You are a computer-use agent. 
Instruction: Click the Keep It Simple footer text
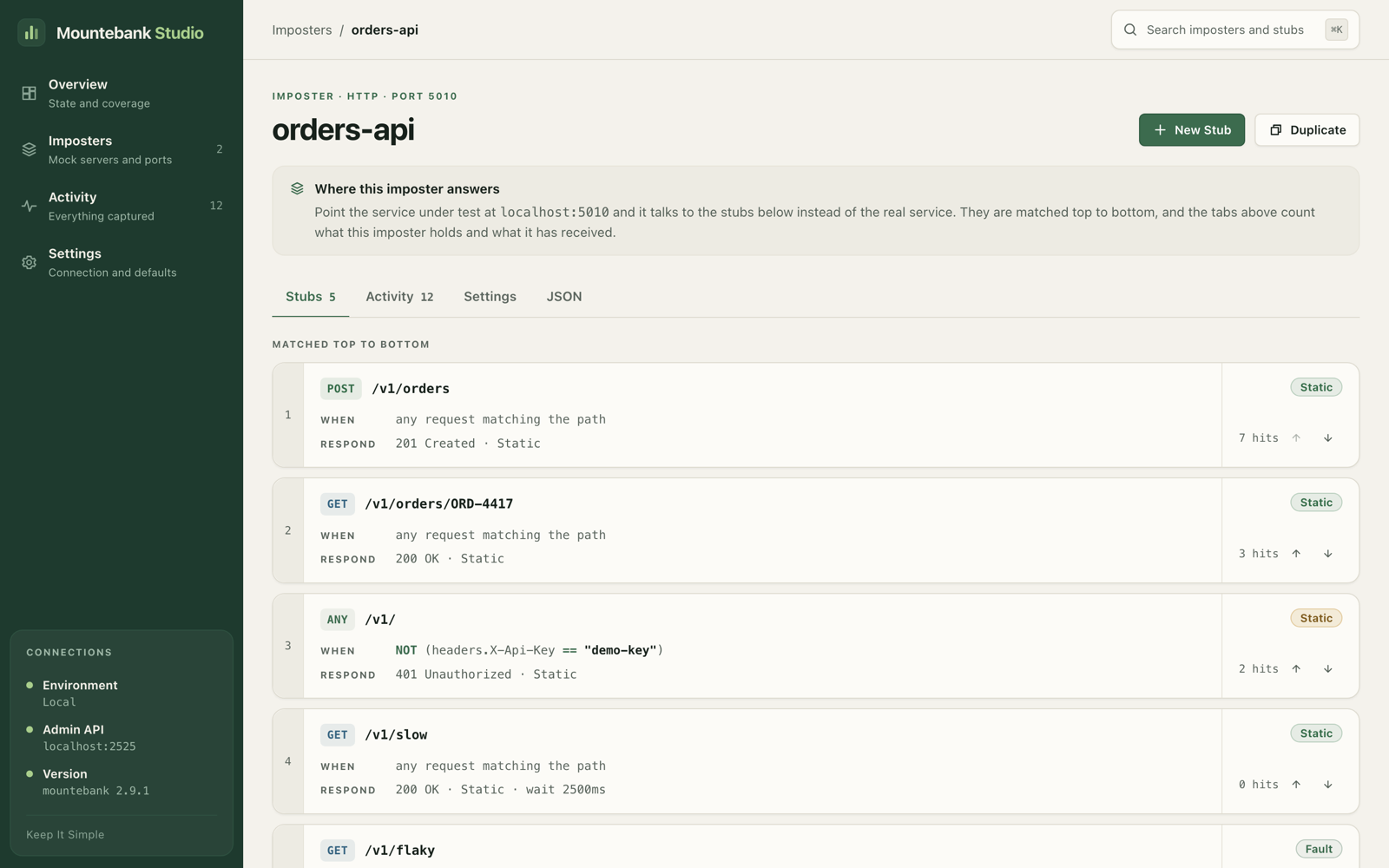pyautogui.click(x=65, y=835)
